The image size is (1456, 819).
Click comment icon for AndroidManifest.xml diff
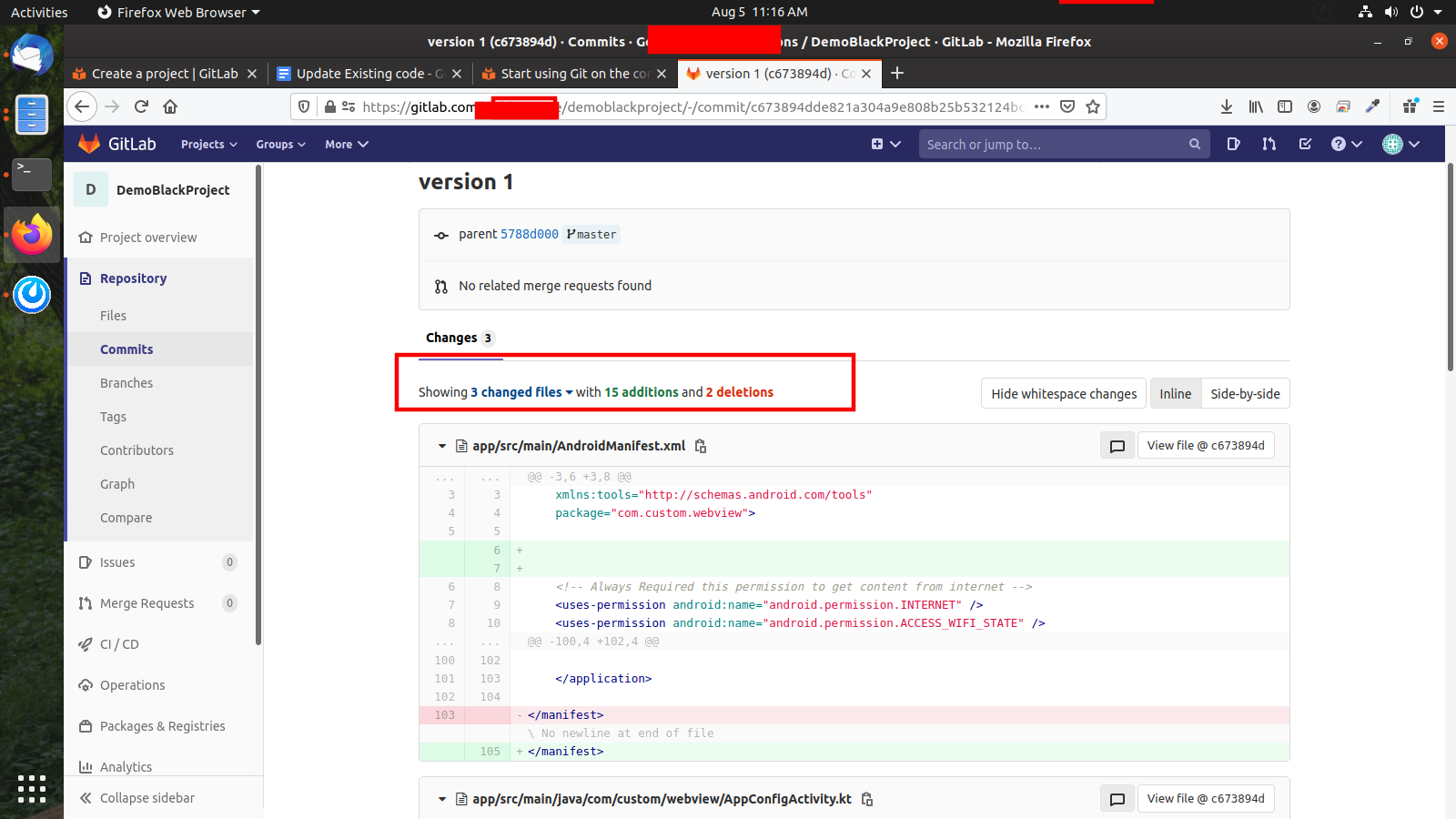[1117, 446]
